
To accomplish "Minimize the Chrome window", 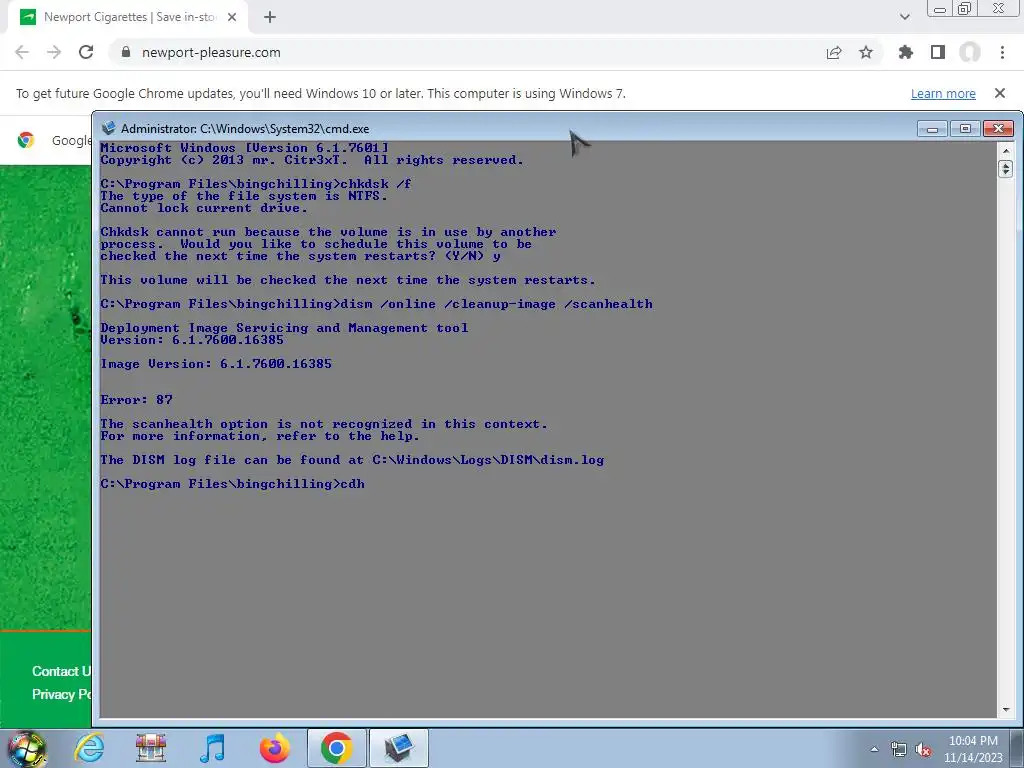I will tap(940, 8).
